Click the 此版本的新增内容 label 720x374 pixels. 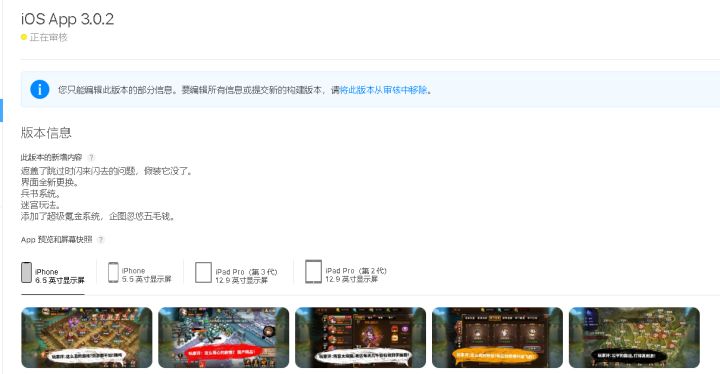[51, 157]
